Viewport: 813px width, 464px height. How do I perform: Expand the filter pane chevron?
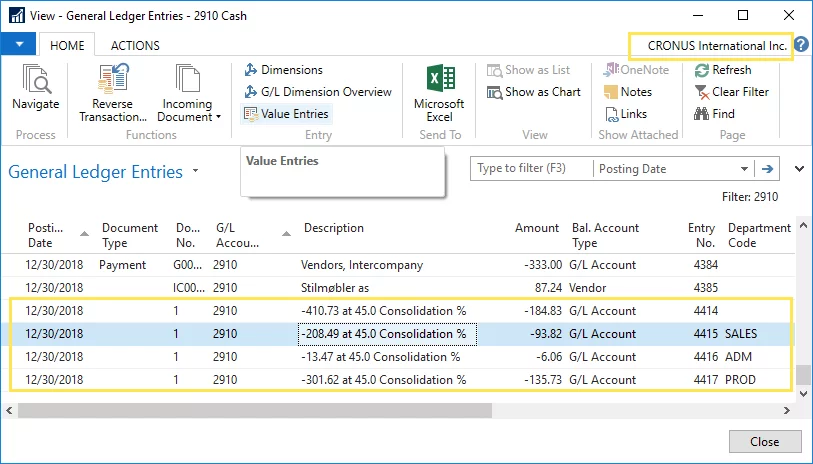799,169
